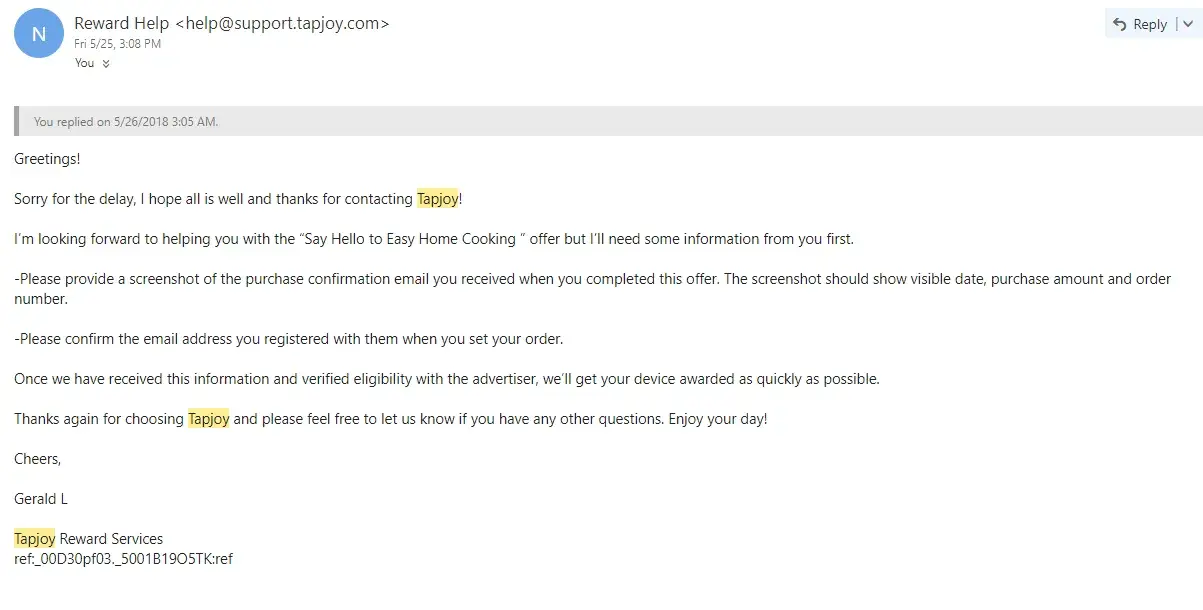Viewport: 1203px width, 610px height.
Task: Click highlighted Tapjoy in thanks for contacting line
Action: click(x=437, y=199)
